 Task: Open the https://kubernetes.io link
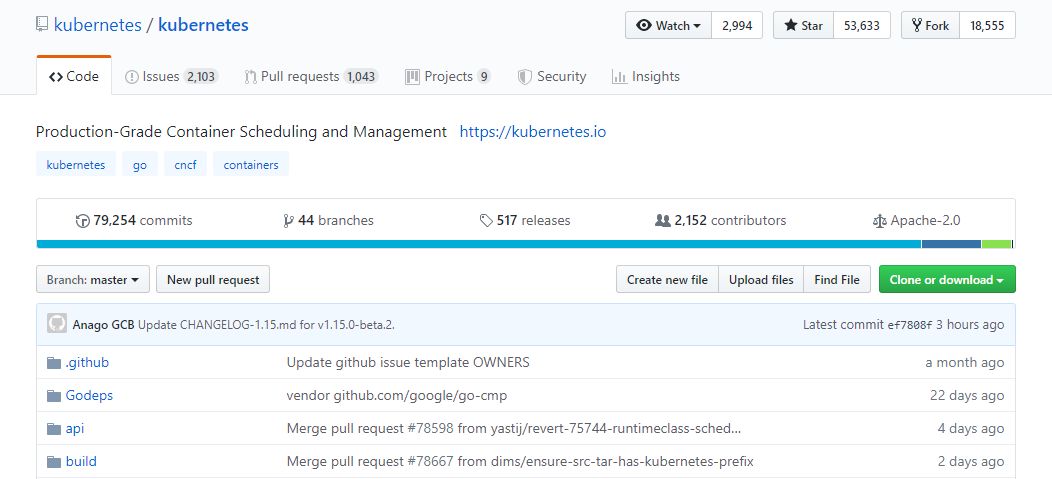[x=533, y=132]
